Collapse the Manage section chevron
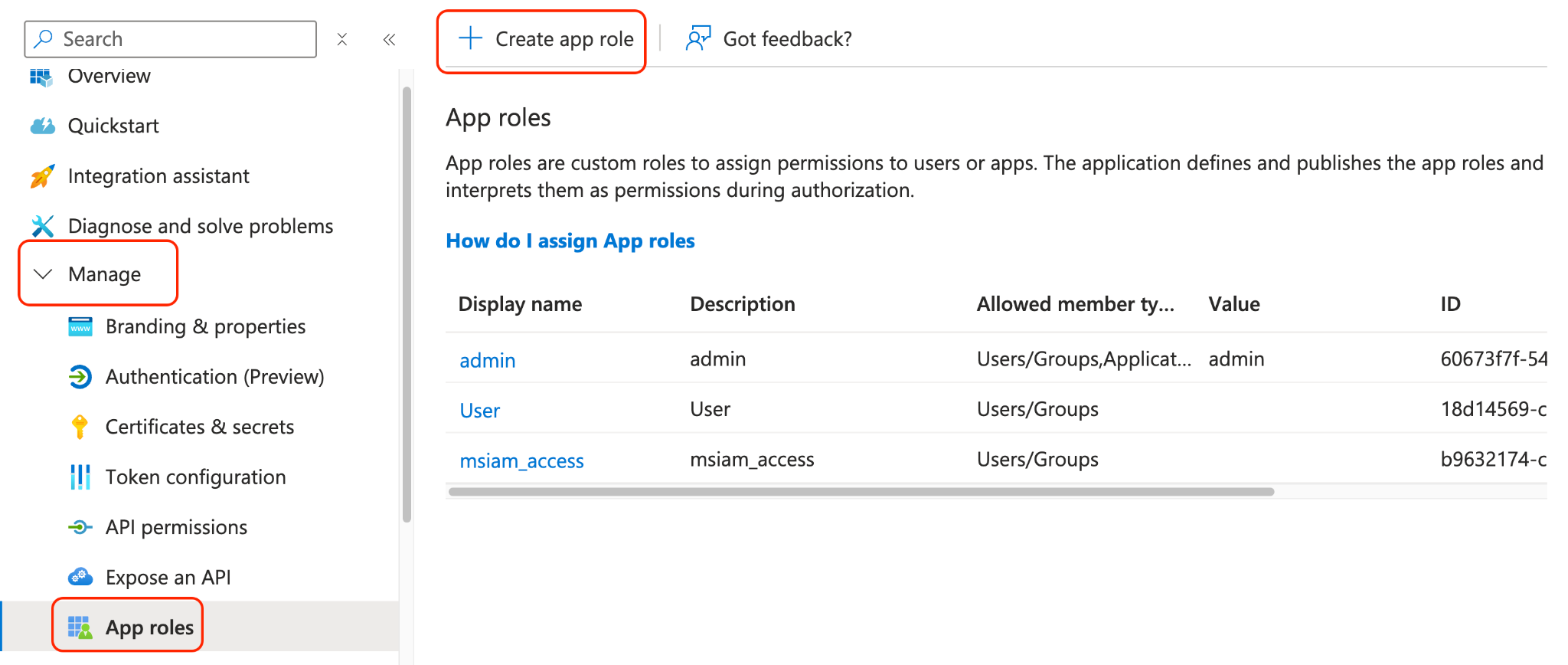 43,274
